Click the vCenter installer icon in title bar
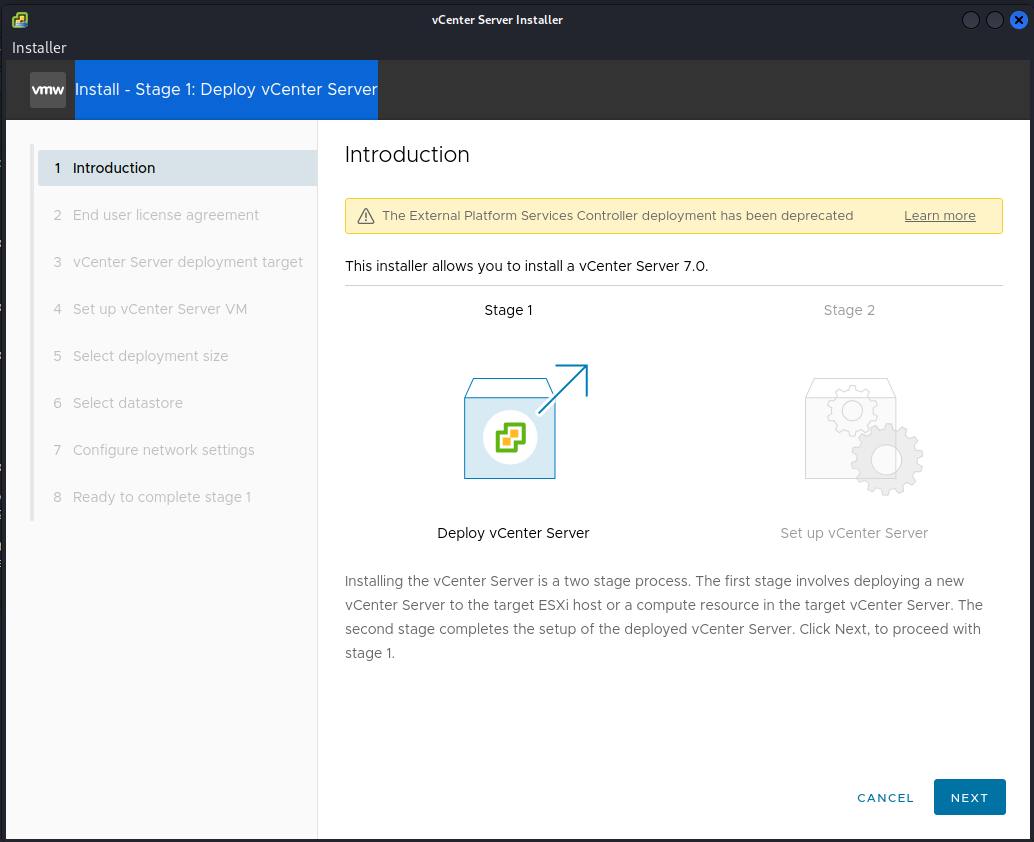 pos(20,20)
